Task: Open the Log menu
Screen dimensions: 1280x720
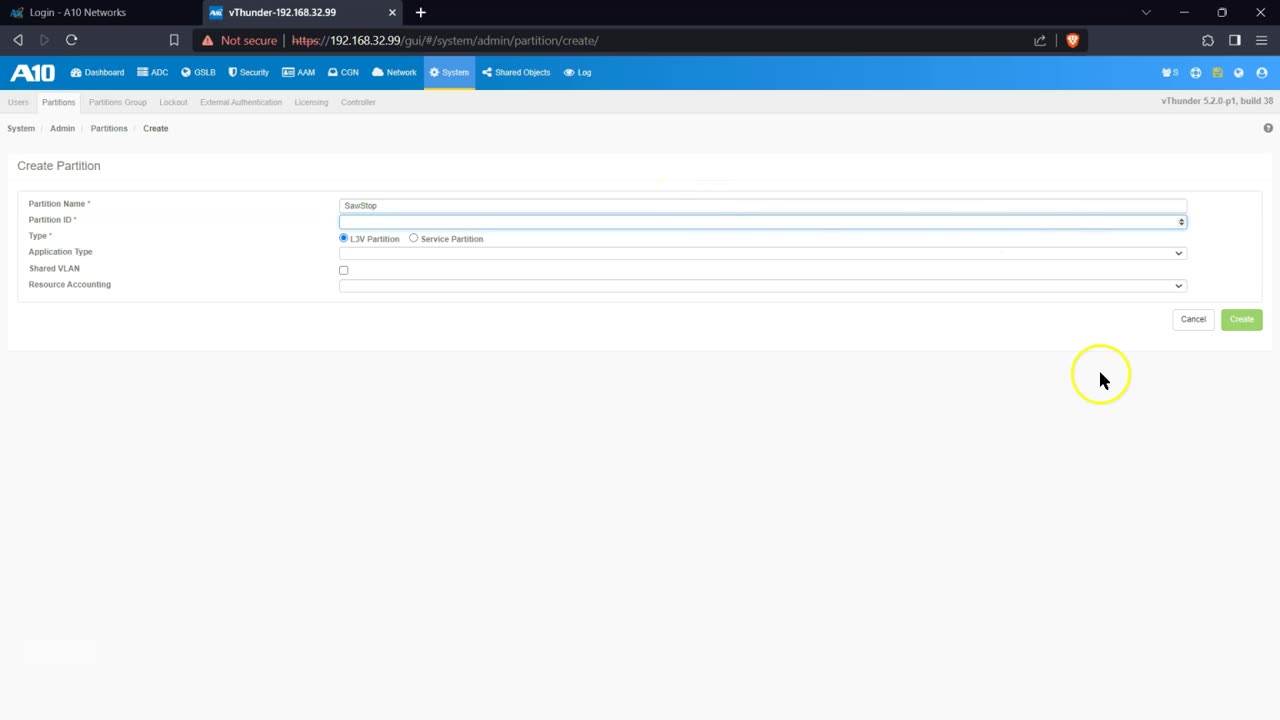Action: 578,73
